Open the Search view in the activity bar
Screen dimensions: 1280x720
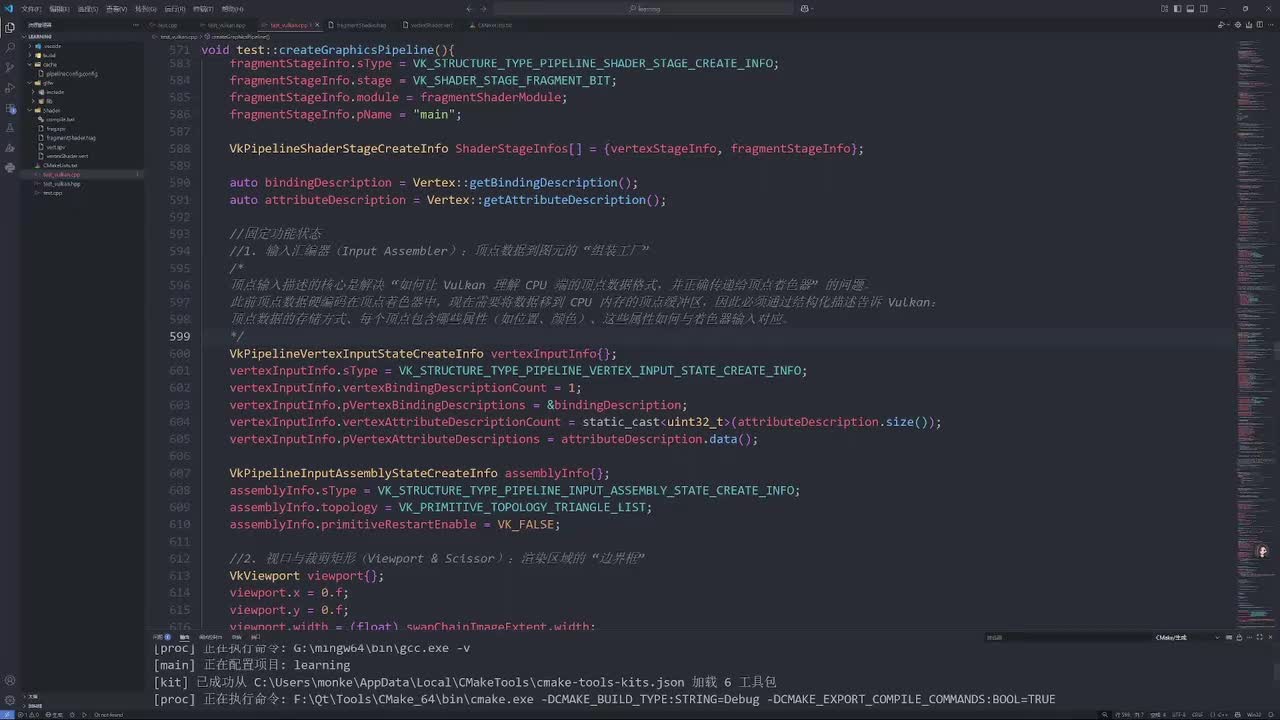(x=10, y=47)
